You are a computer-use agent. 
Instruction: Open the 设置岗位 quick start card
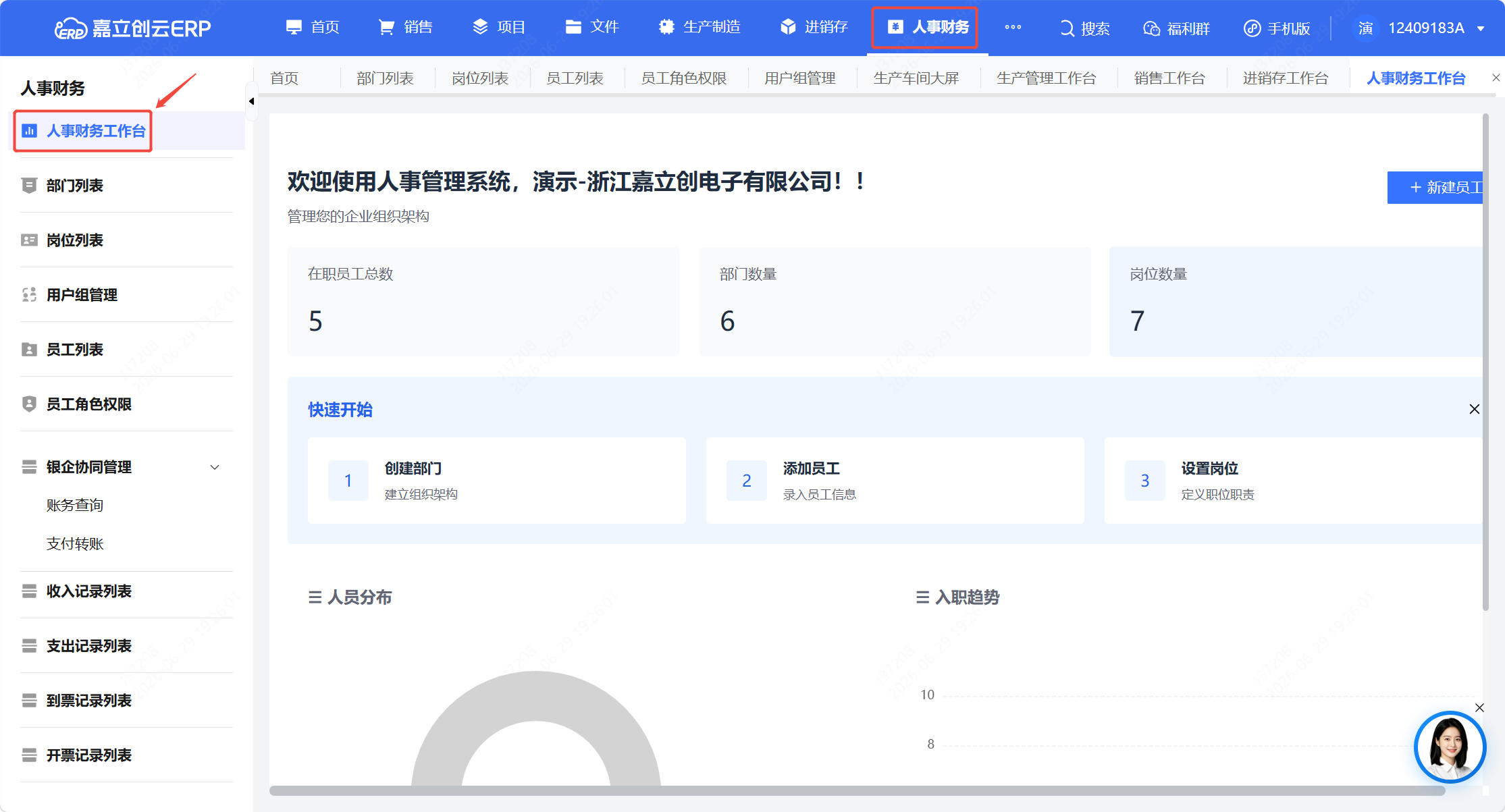1294,481
